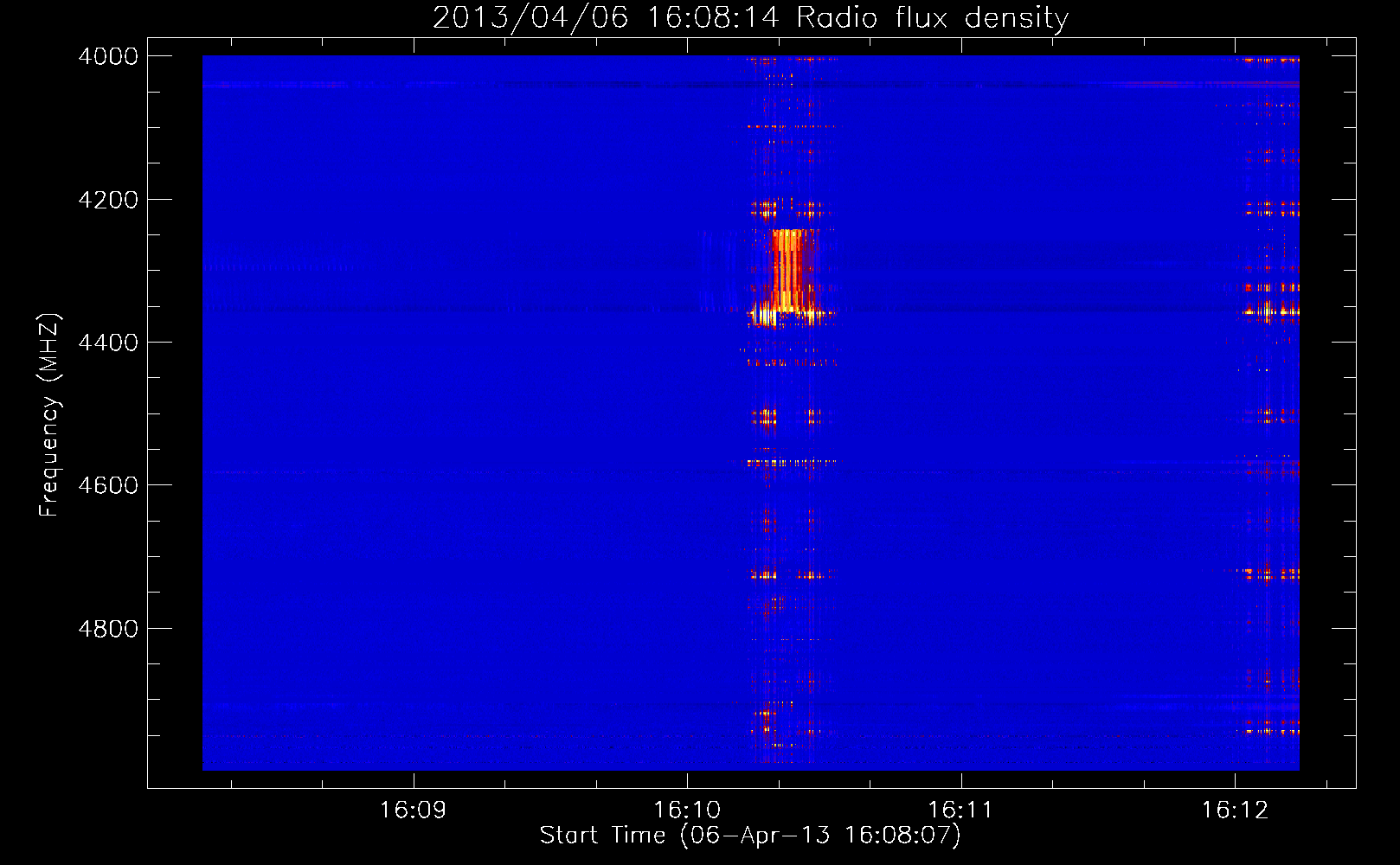Select the 4800 frequency tick label

[108, 628]
